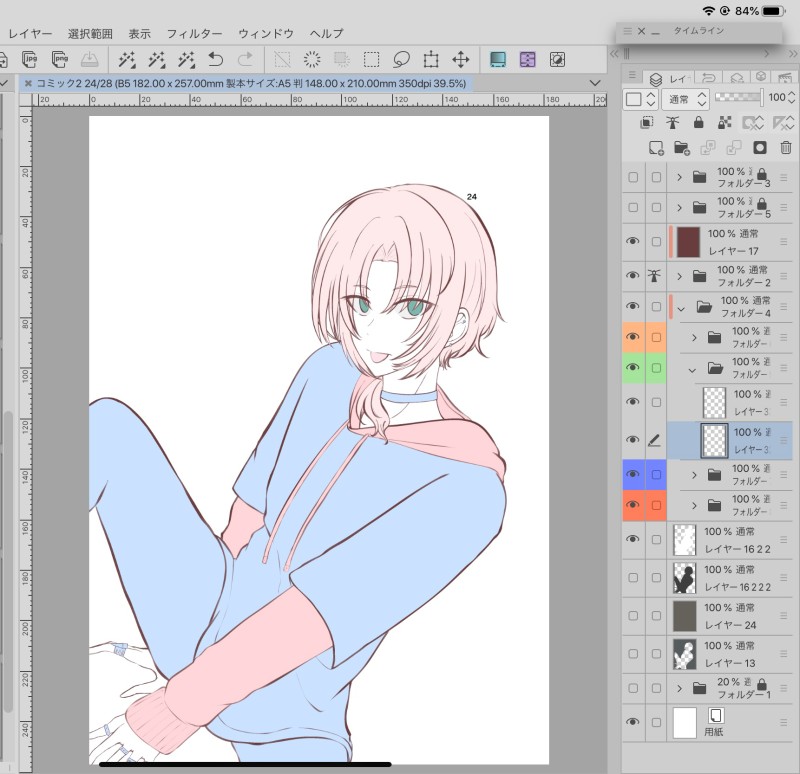Image resolution: width=800 pixels, height=774 pixels.
Task: Open the 選択範囲 menu
Action: click(90, 34)
